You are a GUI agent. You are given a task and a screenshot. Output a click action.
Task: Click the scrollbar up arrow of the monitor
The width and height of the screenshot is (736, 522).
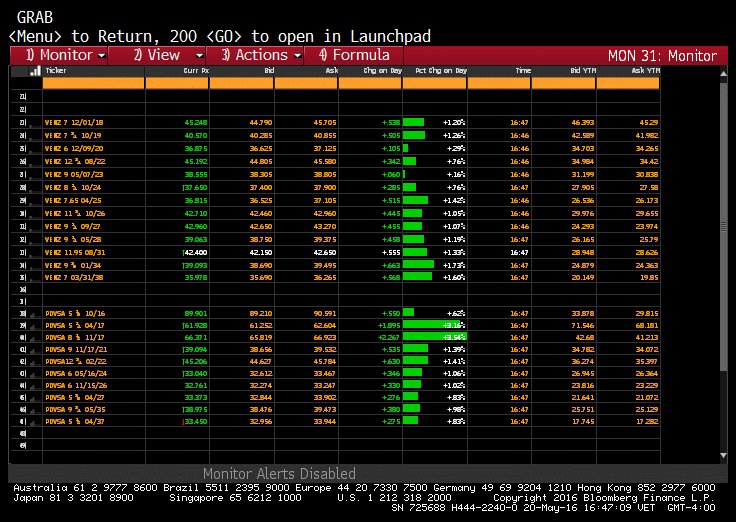pos(723,73)
